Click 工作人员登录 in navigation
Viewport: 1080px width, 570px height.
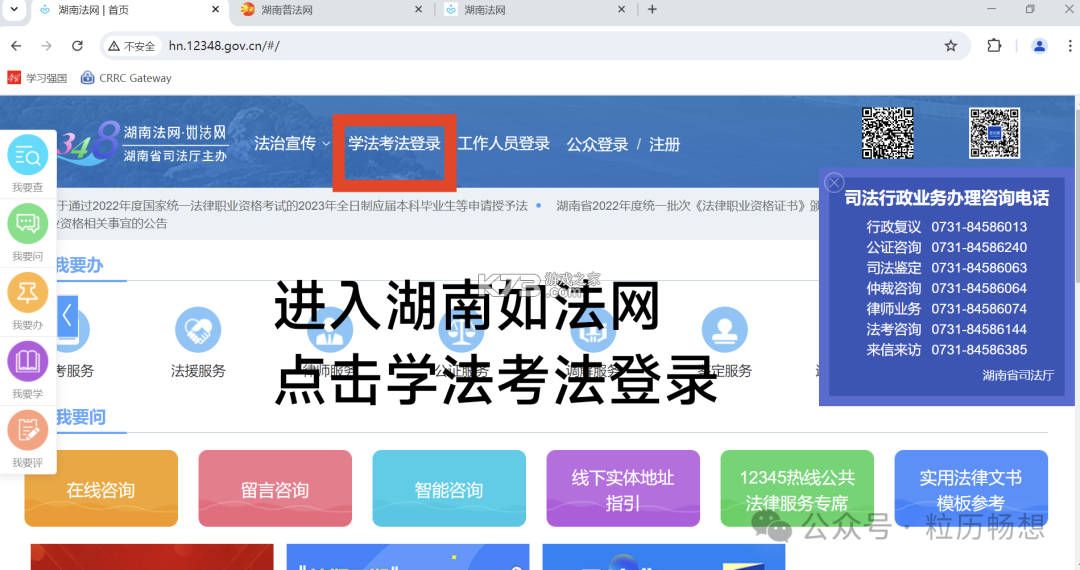click(503, 143)
